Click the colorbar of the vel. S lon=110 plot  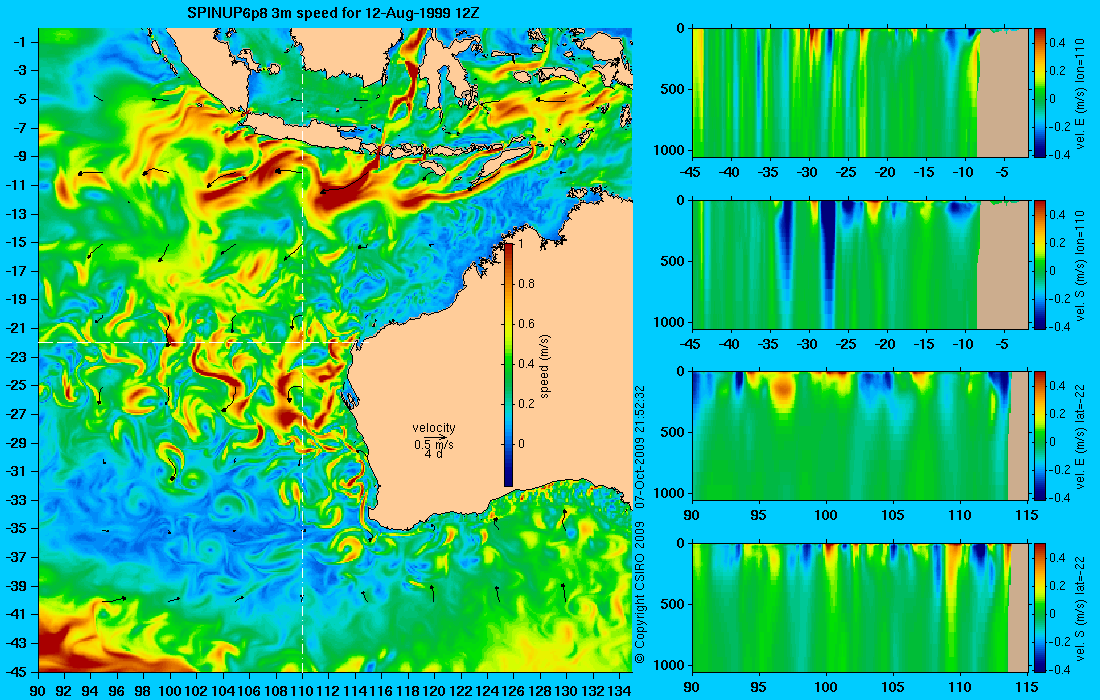[1039, 264]
